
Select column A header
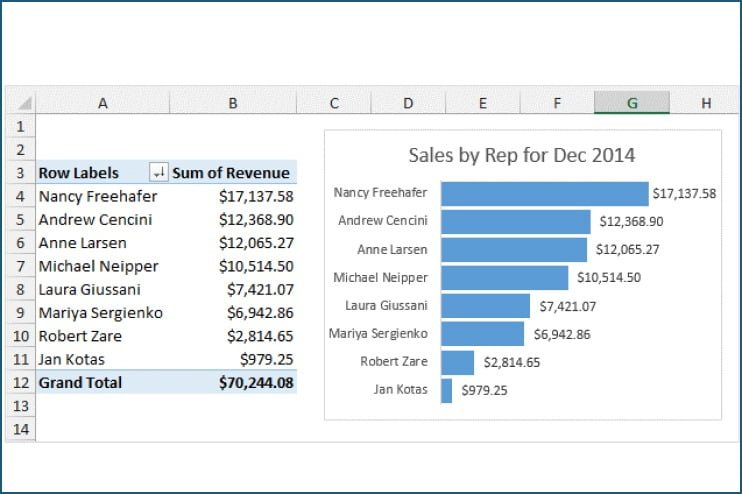pos(102,103)
